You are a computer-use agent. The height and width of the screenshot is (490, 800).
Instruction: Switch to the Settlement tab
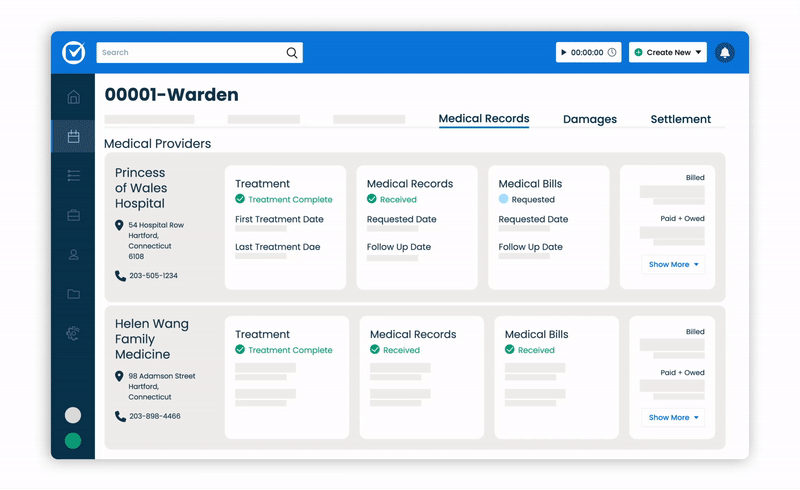point(681,119)
